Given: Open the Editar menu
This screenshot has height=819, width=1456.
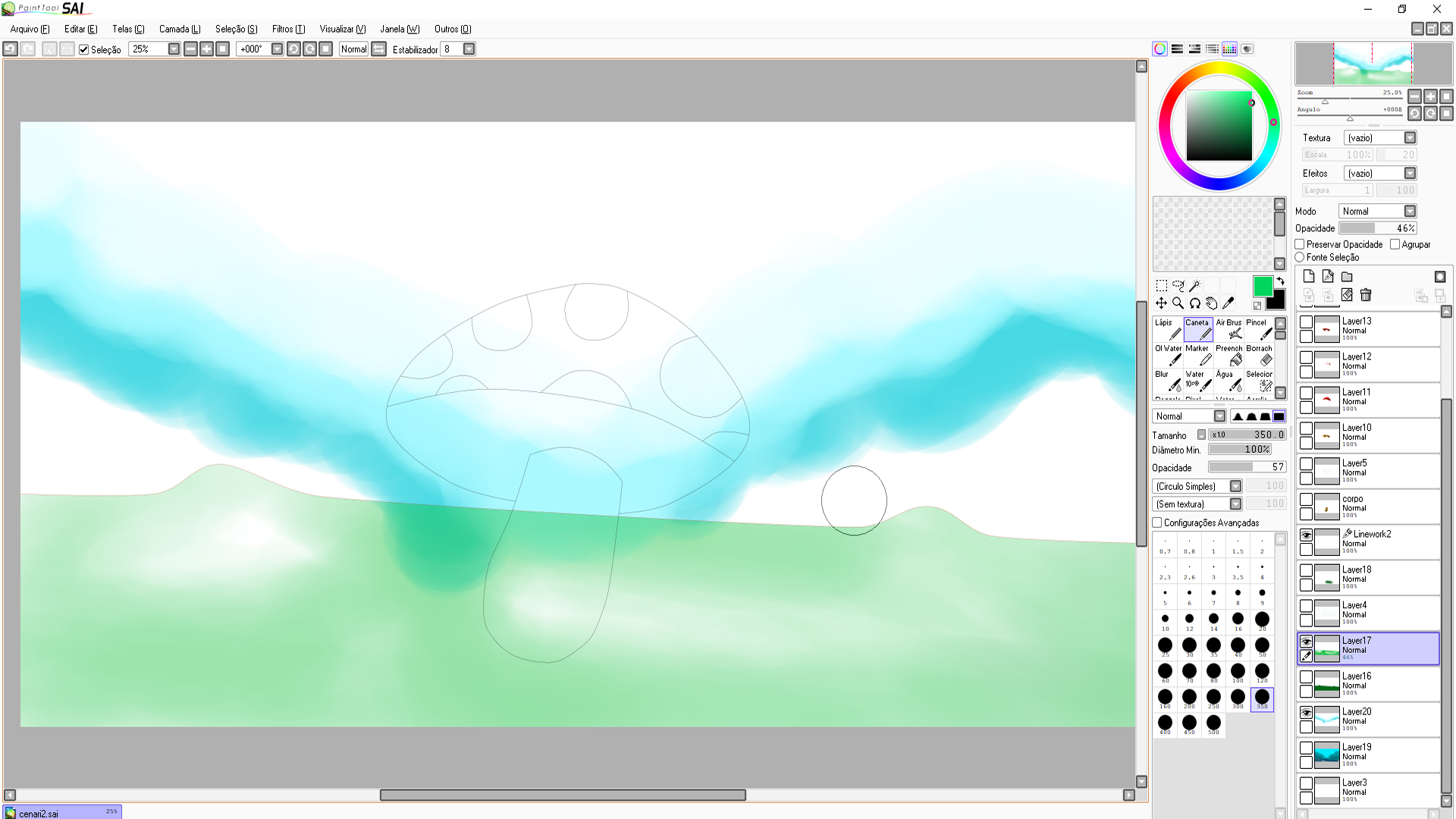Looking at the screenshot, I should (x=81, y=29).
